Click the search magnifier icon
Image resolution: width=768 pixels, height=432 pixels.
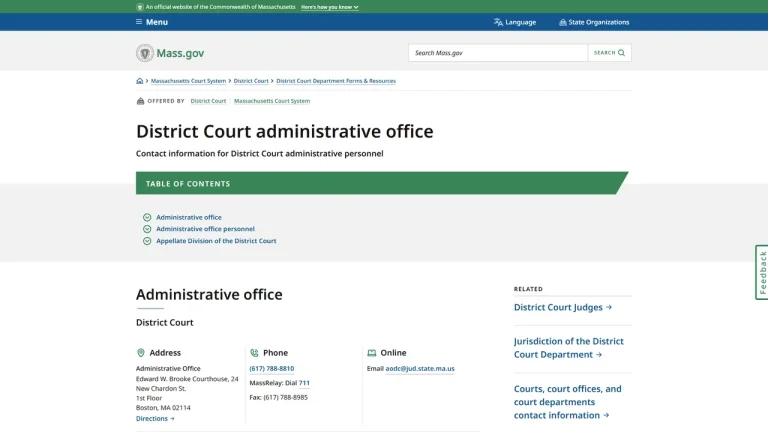point(621,53)
